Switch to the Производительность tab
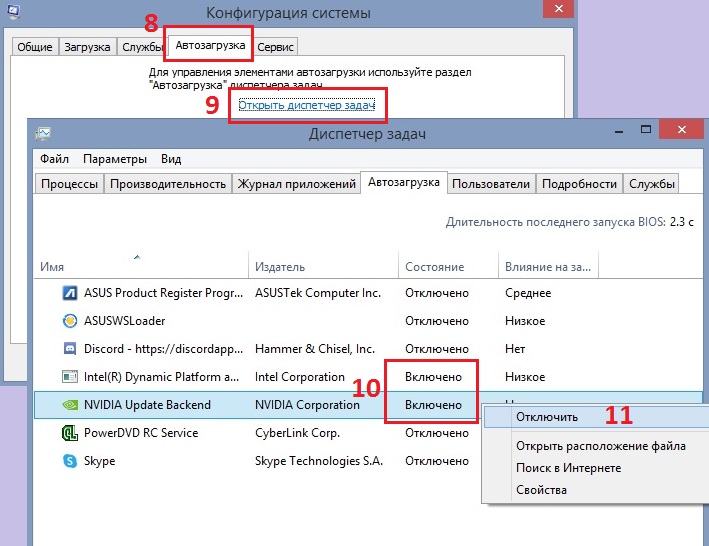Image resolution: width=709 pixels, height=546 pixels. coord(168,184)
